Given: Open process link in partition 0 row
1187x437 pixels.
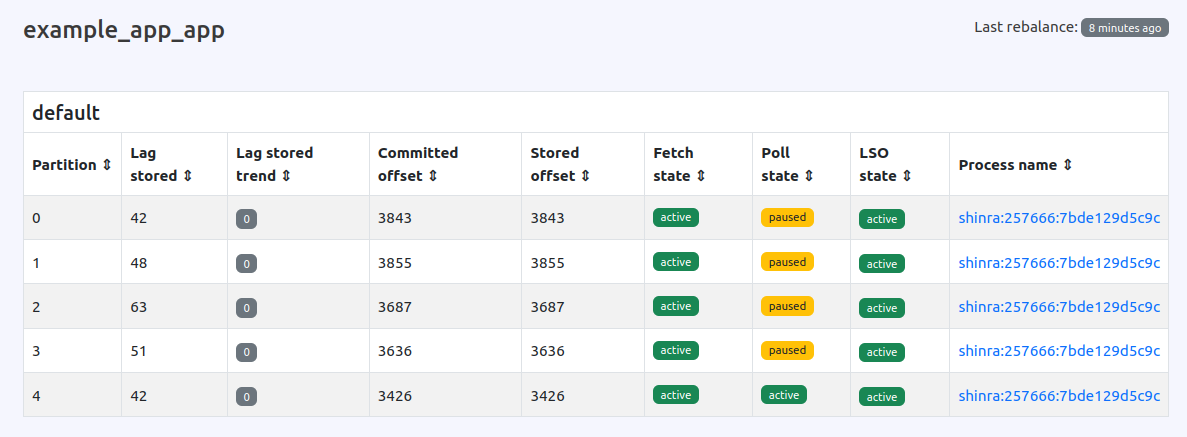Looking at the screenshot, I should 1059,218.
